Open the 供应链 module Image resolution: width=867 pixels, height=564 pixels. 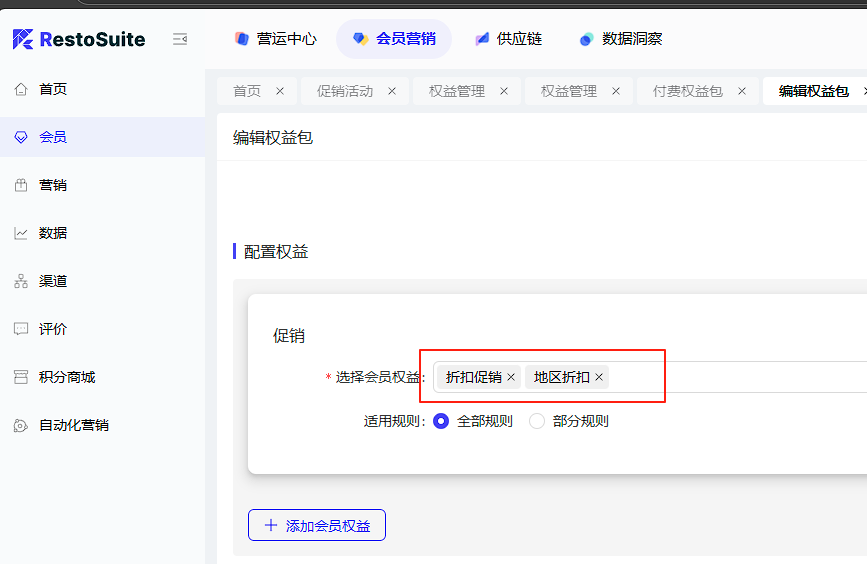tap(509, 39)
